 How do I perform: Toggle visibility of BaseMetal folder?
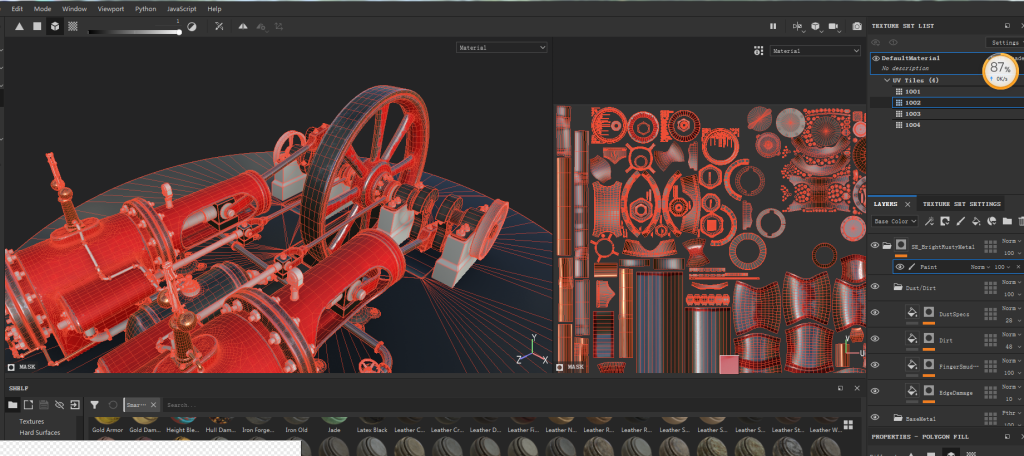(875, 417)
